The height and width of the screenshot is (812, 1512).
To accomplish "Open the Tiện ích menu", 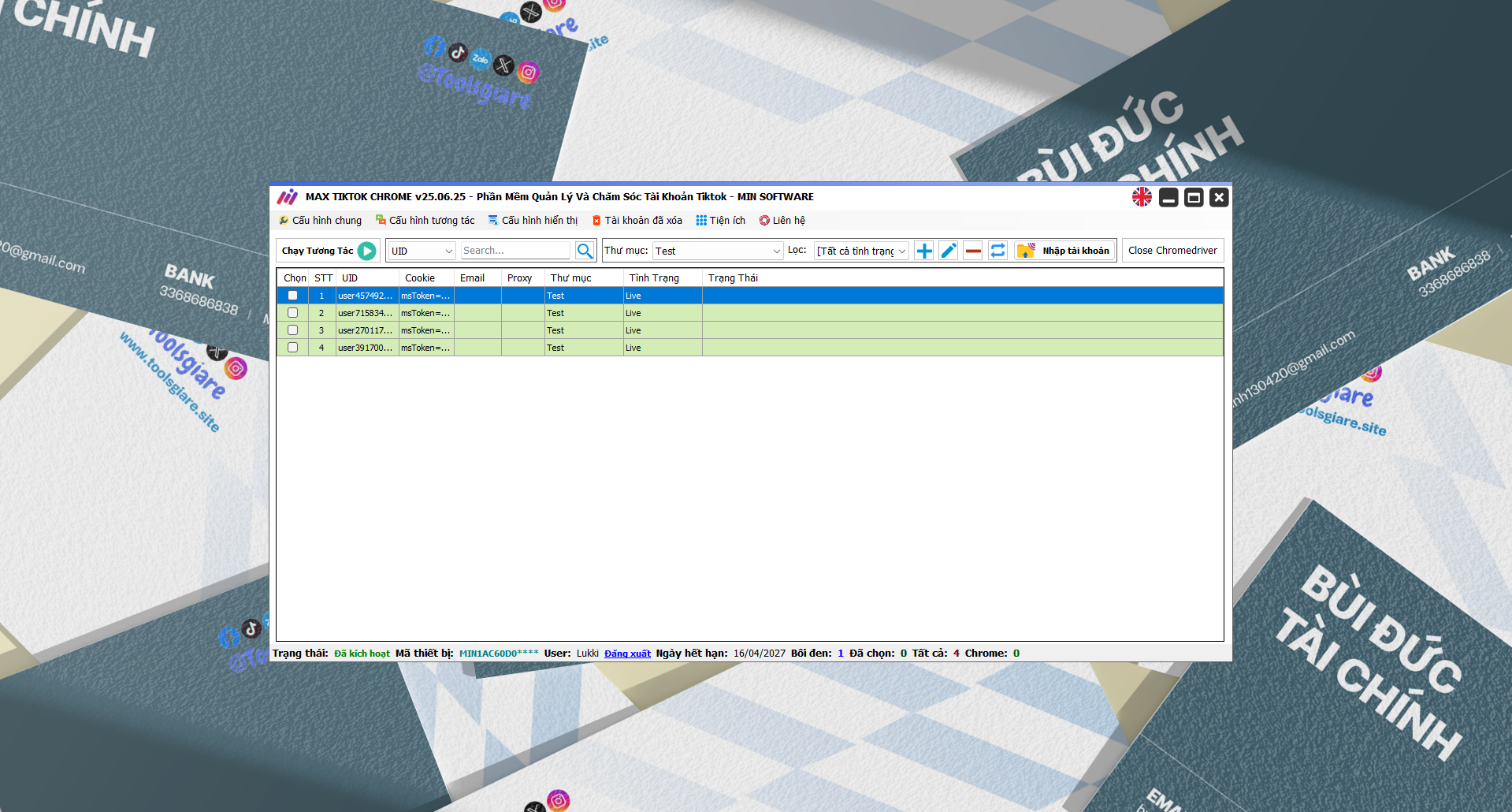I will [x=721, y=221].
